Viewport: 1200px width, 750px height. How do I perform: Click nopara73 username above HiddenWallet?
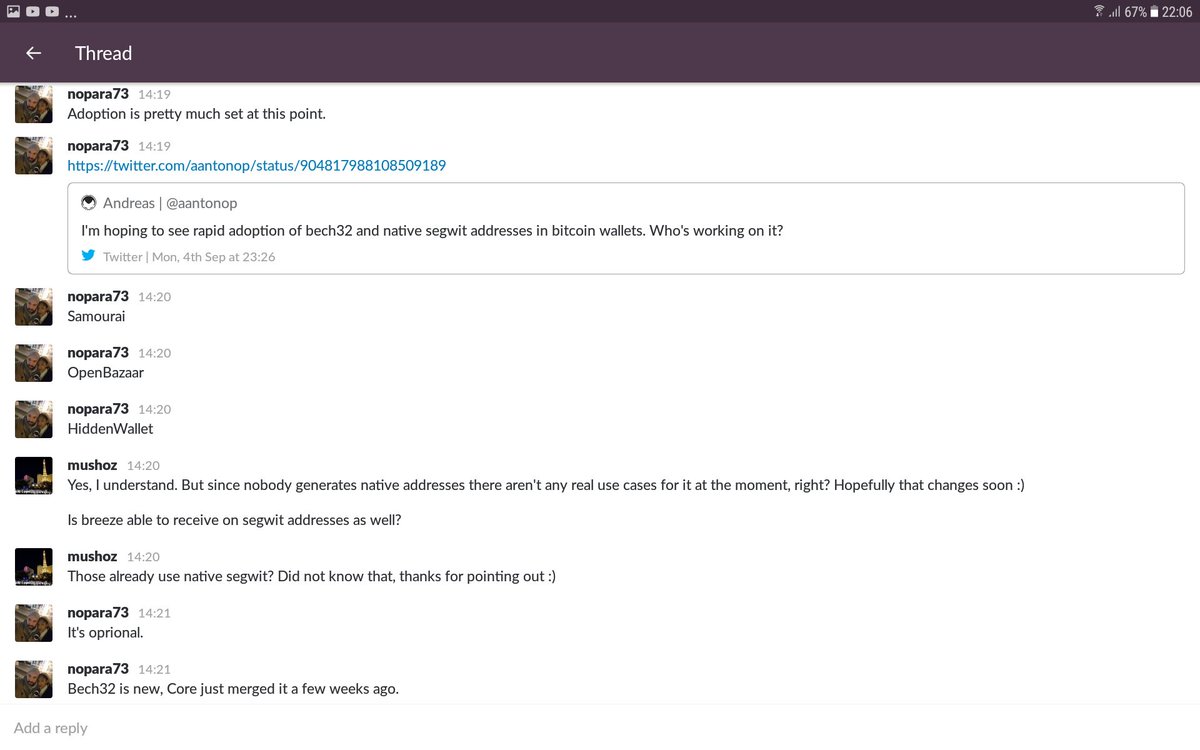pyautogui.click(x=98, y=408)
